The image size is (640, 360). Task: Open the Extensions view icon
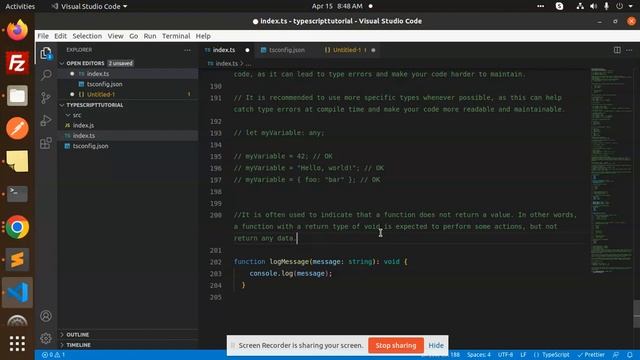[46, 143]
